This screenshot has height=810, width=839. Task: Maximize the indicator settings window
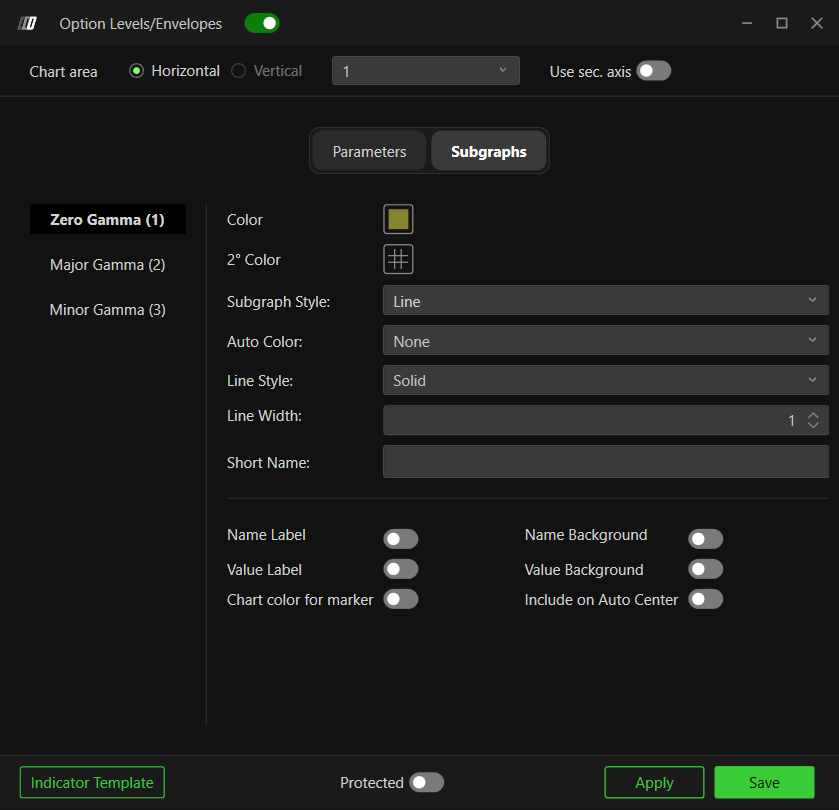(782, 24)
